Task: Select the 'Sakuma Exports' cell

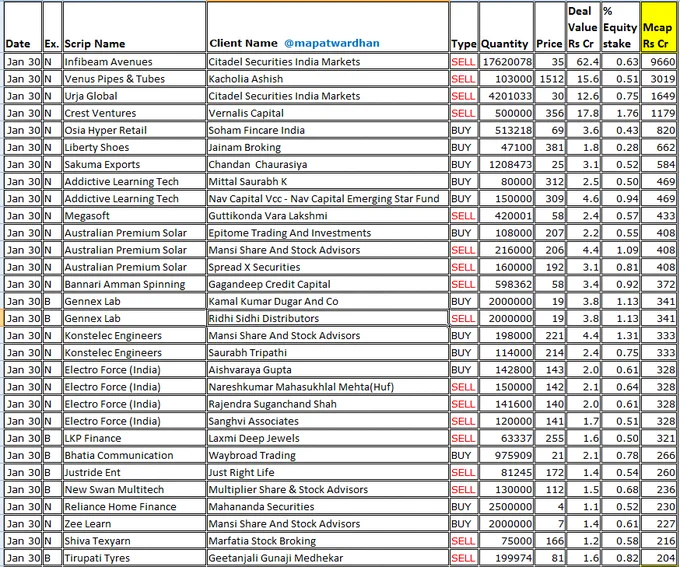Action: pyautogui.click(x=134, y=164)
